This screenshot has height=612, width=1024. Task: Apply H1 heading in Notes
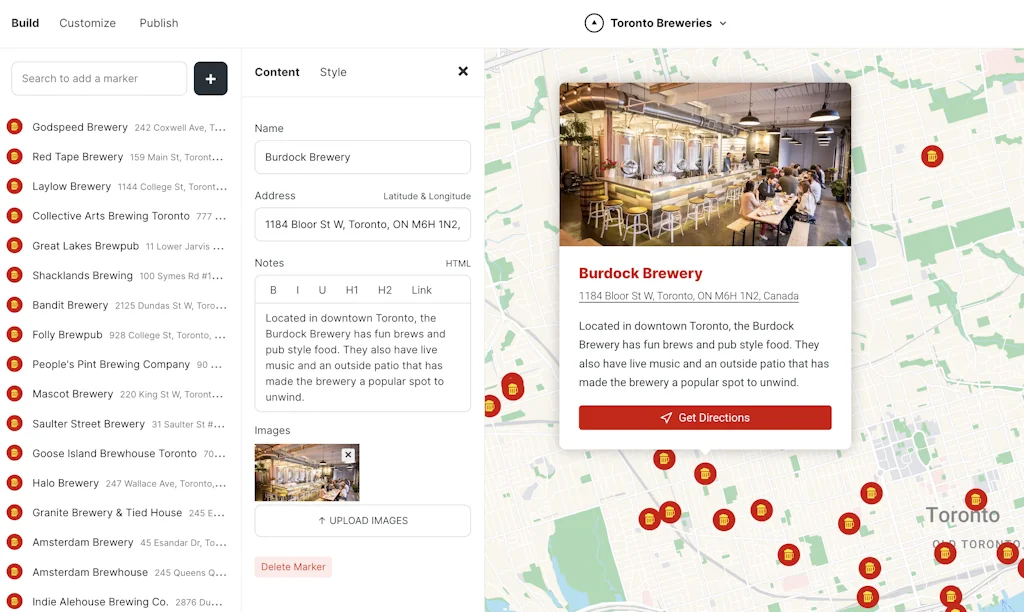352,290
